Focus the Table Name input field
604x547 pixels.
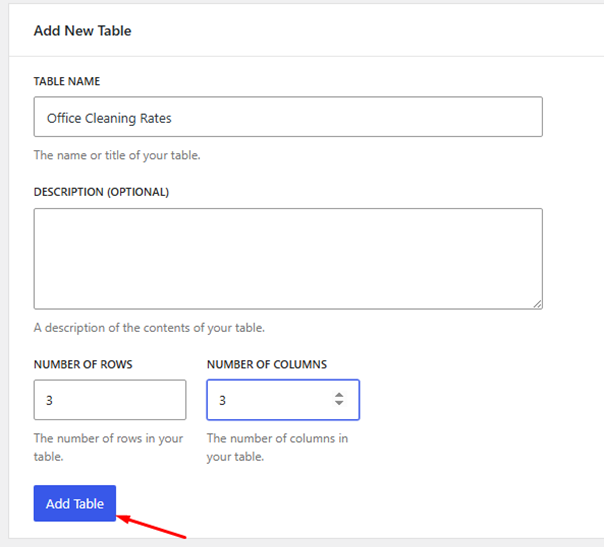pyautogui.click(x=288, y=117)
